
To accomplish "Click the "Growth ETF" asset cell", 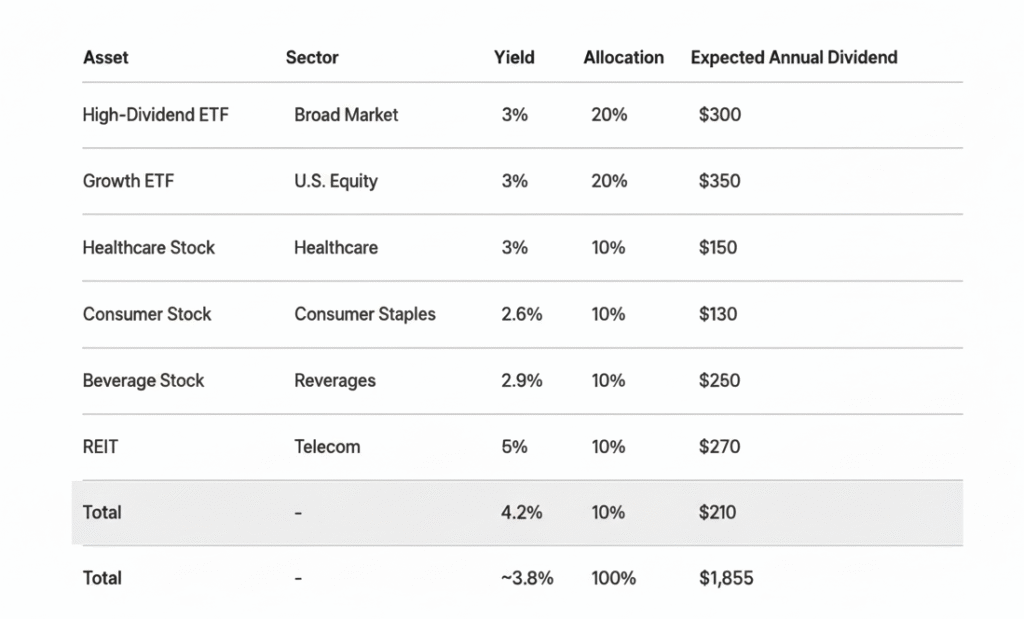I will coord(128,181).
